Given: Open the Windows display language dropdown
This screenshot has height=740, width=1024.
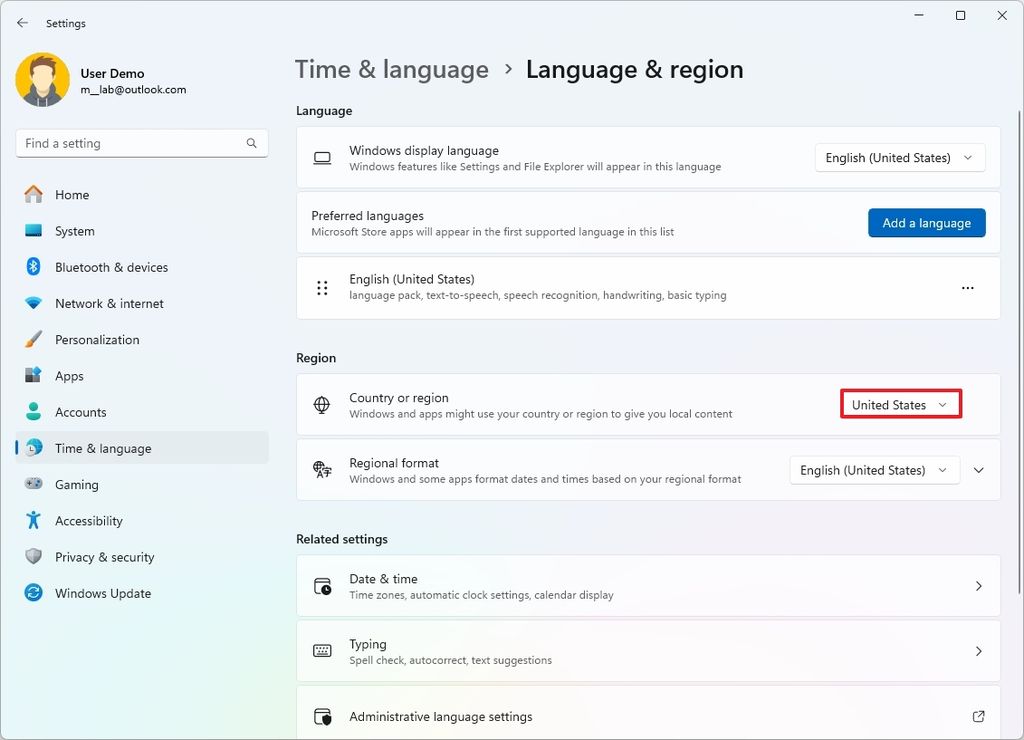Looking at the screenshot, I should [x=898, y=157].
